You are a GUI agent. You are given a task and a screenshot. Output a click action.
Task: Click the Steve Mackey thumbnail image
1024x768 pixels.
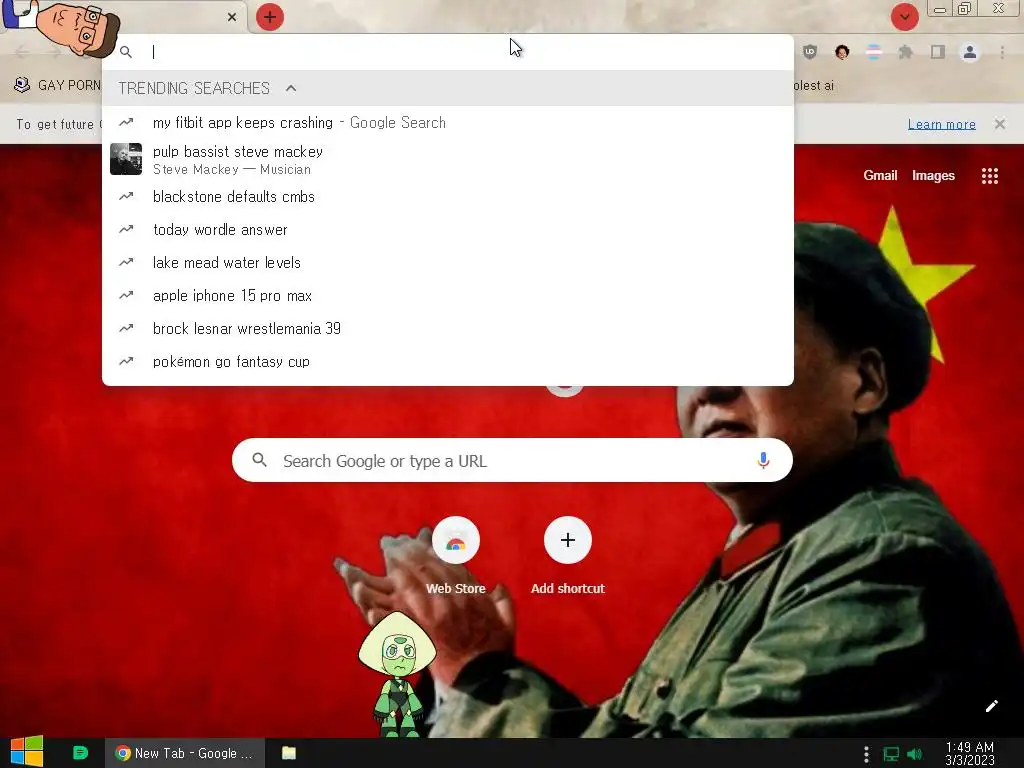click(126, 159)
